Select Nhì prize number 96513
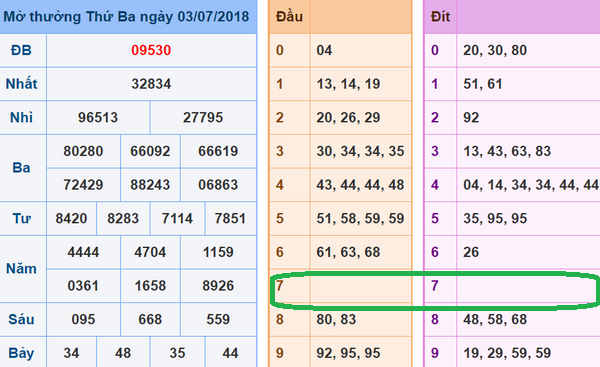600x367 pixels. pos(98,117)
